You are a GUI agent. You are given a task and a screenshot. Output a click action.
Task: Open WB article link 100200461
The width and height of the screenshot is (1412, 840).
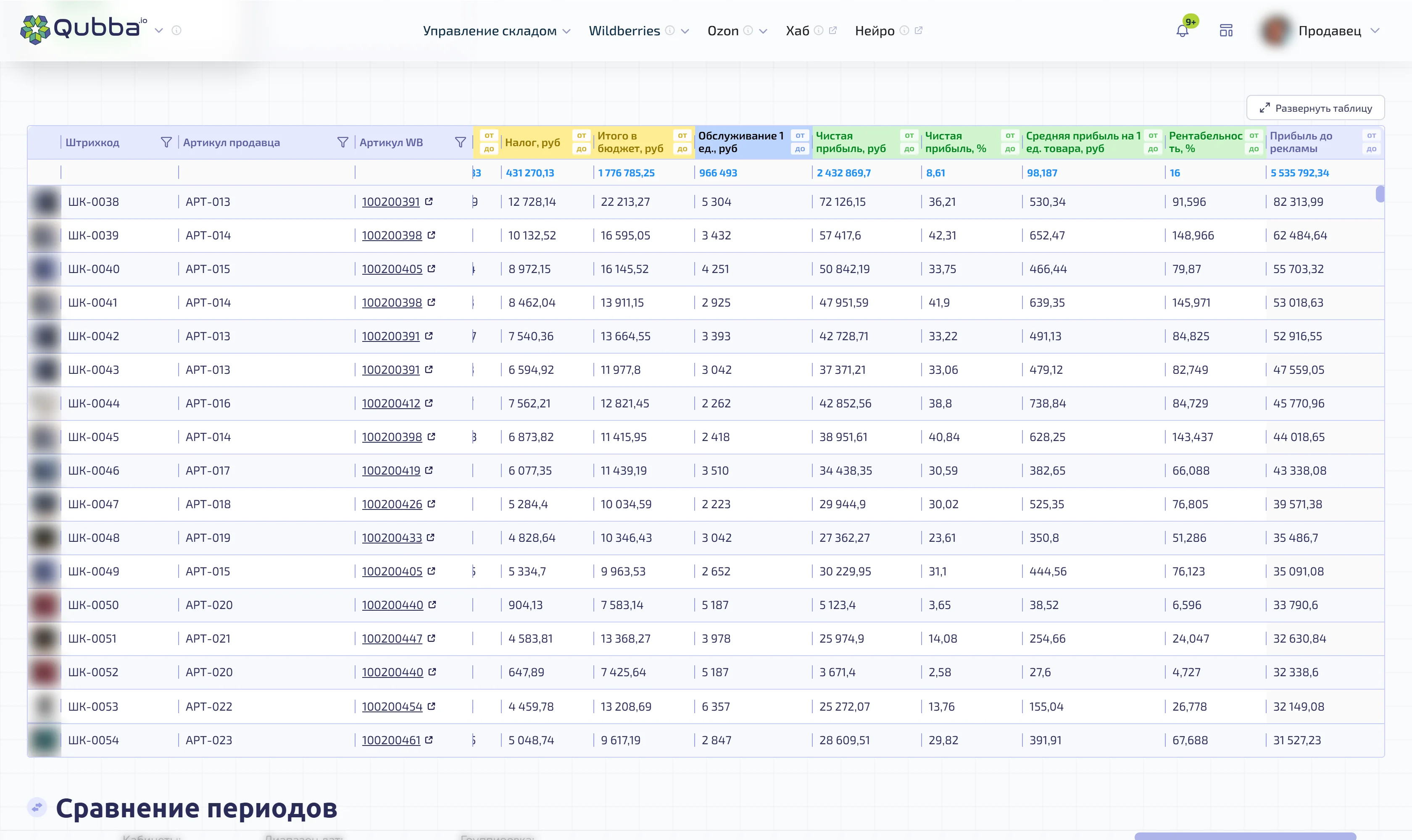pyautogui.click(x=391, y=740)
